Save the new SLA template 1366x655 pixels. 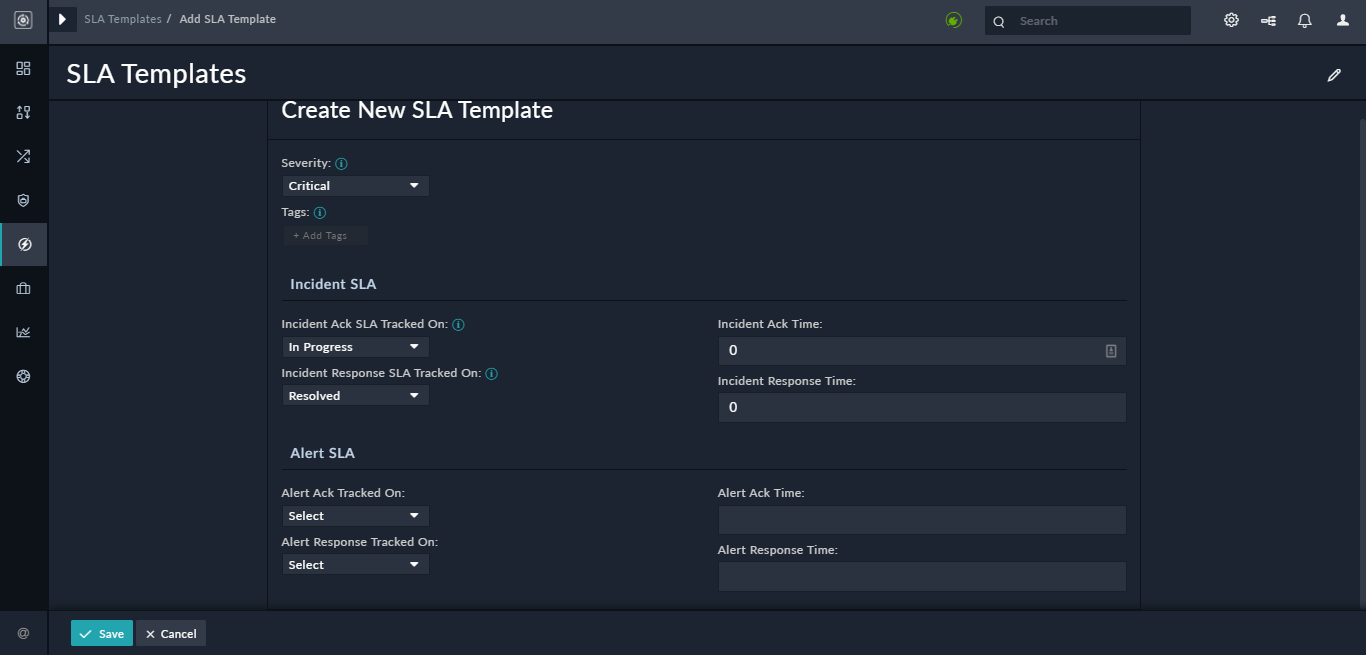pyautogui.click(x=101, y=633)
